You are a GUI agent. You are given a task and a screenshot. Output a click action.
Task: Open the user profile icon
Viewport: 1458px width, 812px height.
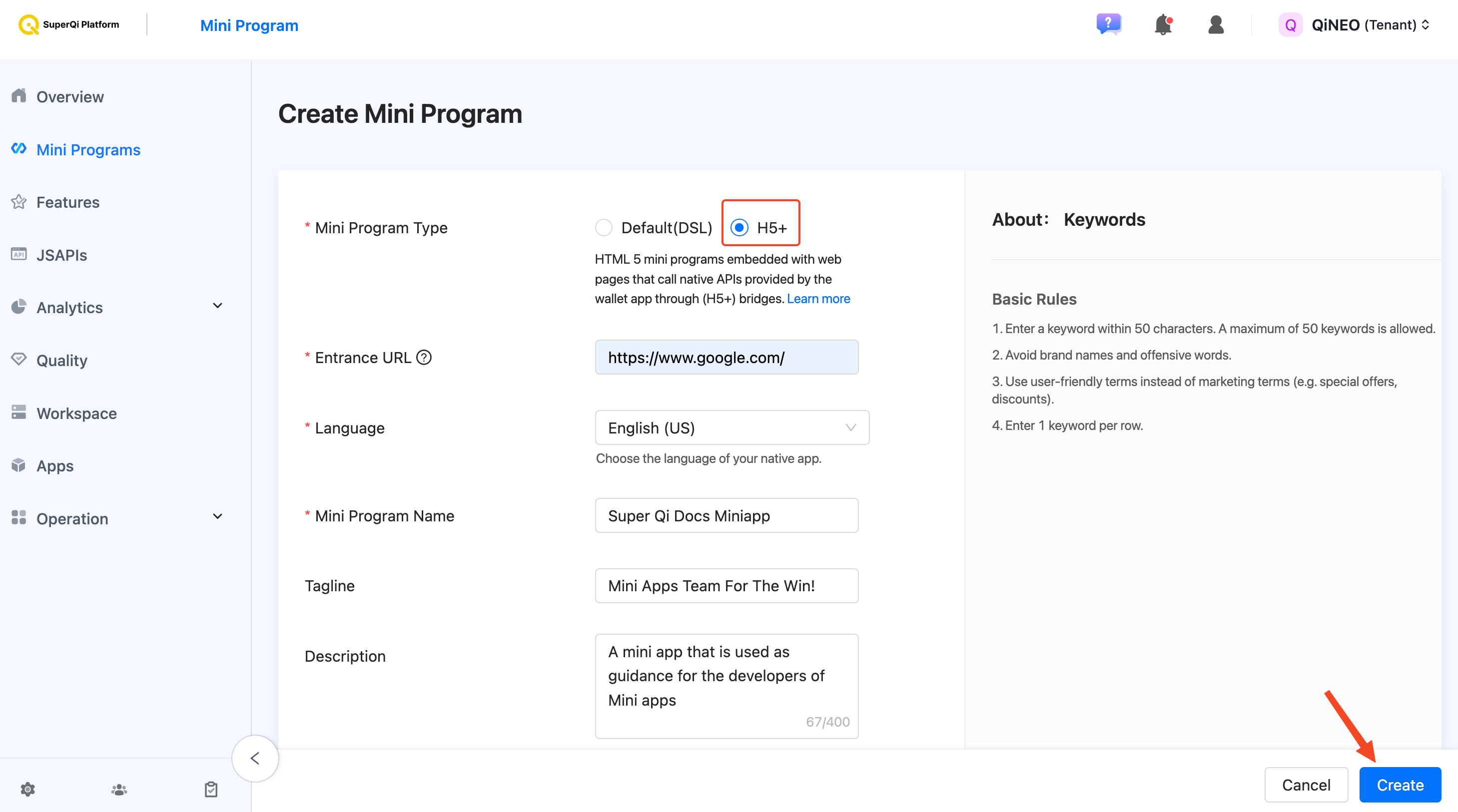(1216, 25)
